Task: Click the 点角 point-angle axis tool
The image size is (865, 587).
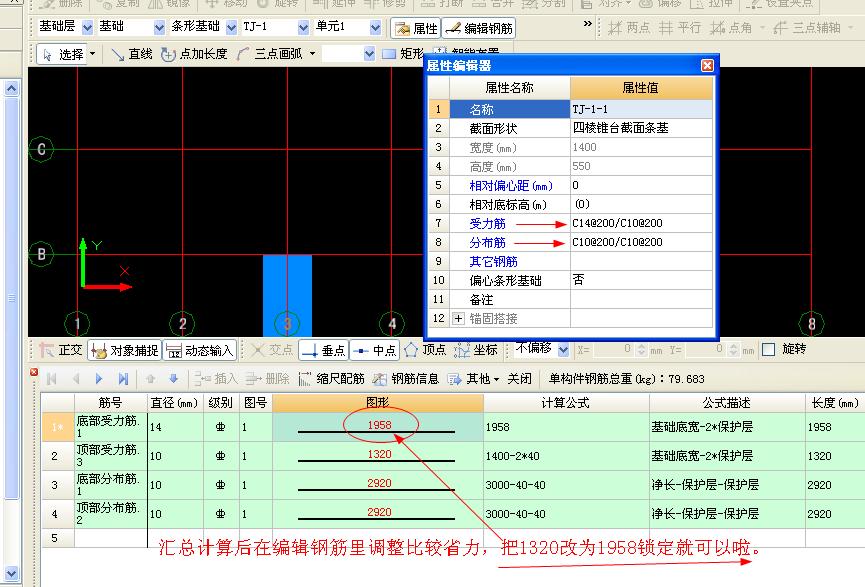Action: point(731,28)
